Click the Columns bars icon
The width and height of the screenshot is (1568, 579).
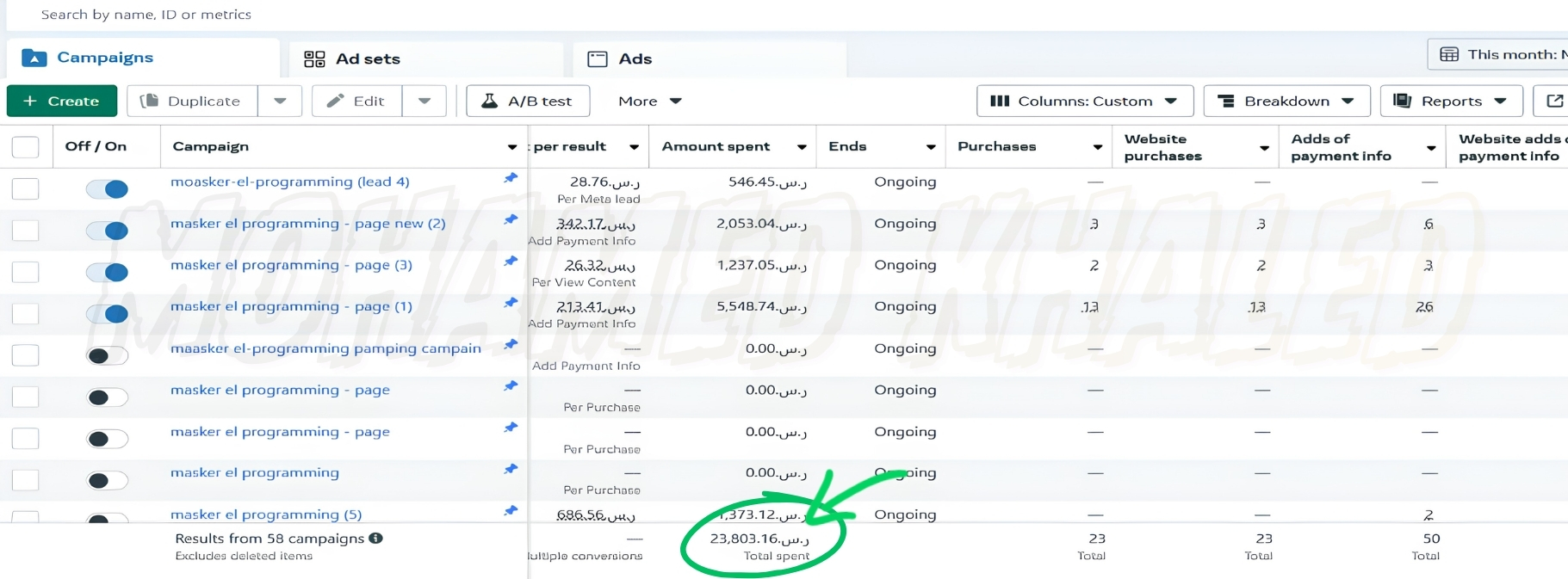point(1000,101)
